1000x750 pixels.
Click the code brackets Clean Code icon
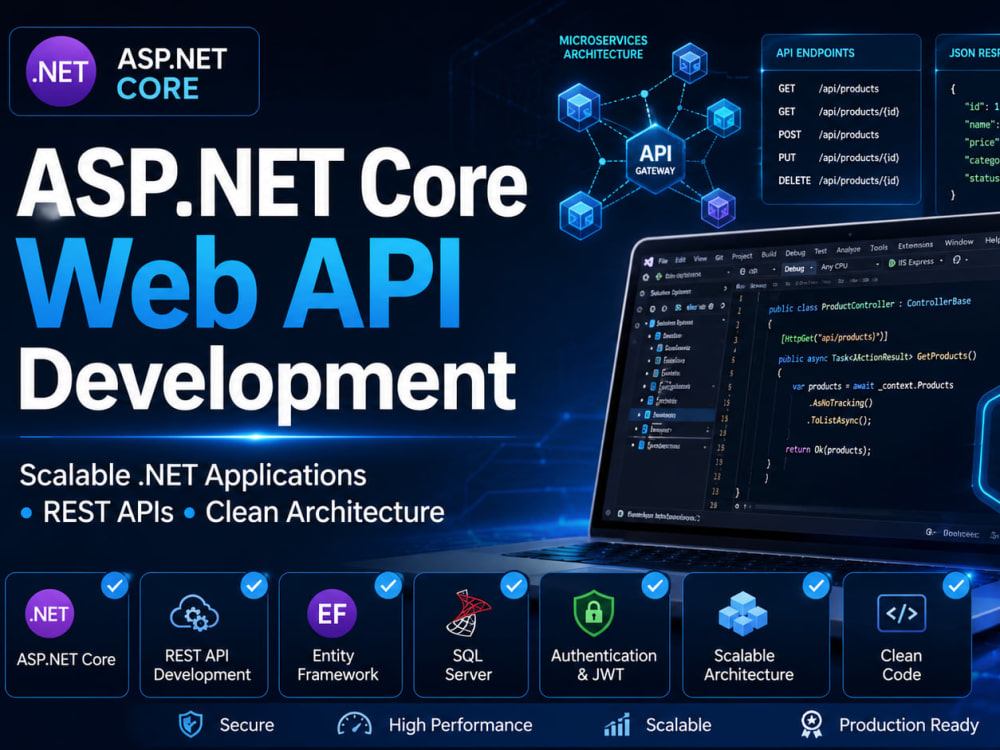901,613
